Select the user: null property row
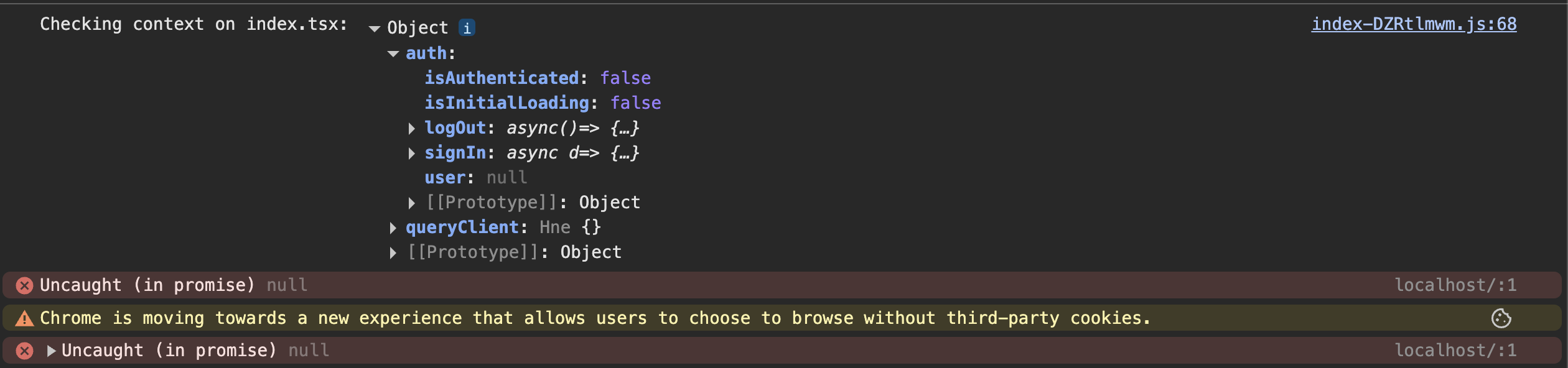Screen dimensions: 1568x368 pyautogui.click(x=476, y=178)
